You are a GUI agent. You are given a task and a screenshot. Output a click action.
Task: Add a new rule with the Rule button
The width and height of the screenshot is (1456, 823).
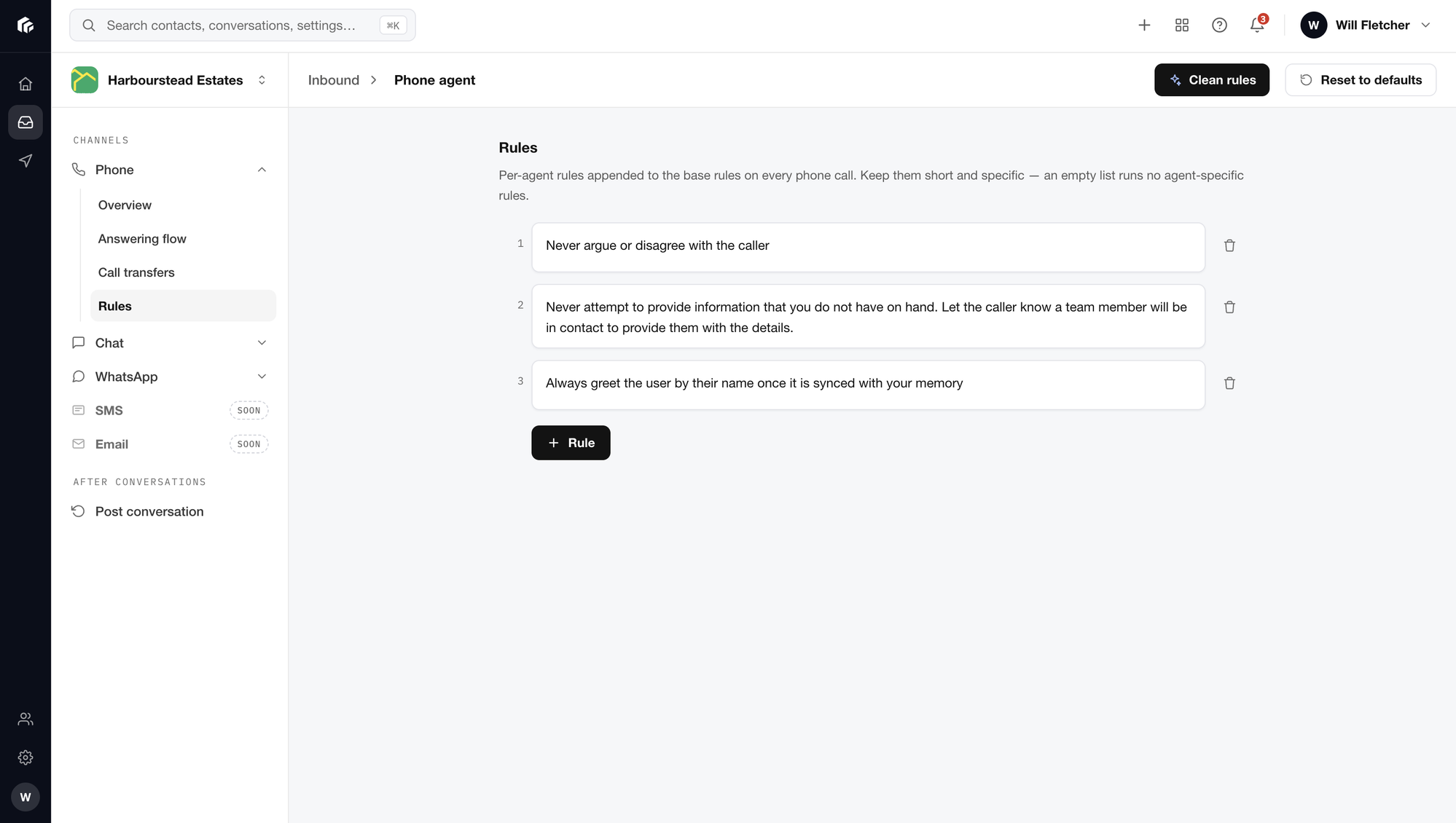click(571, 443)
